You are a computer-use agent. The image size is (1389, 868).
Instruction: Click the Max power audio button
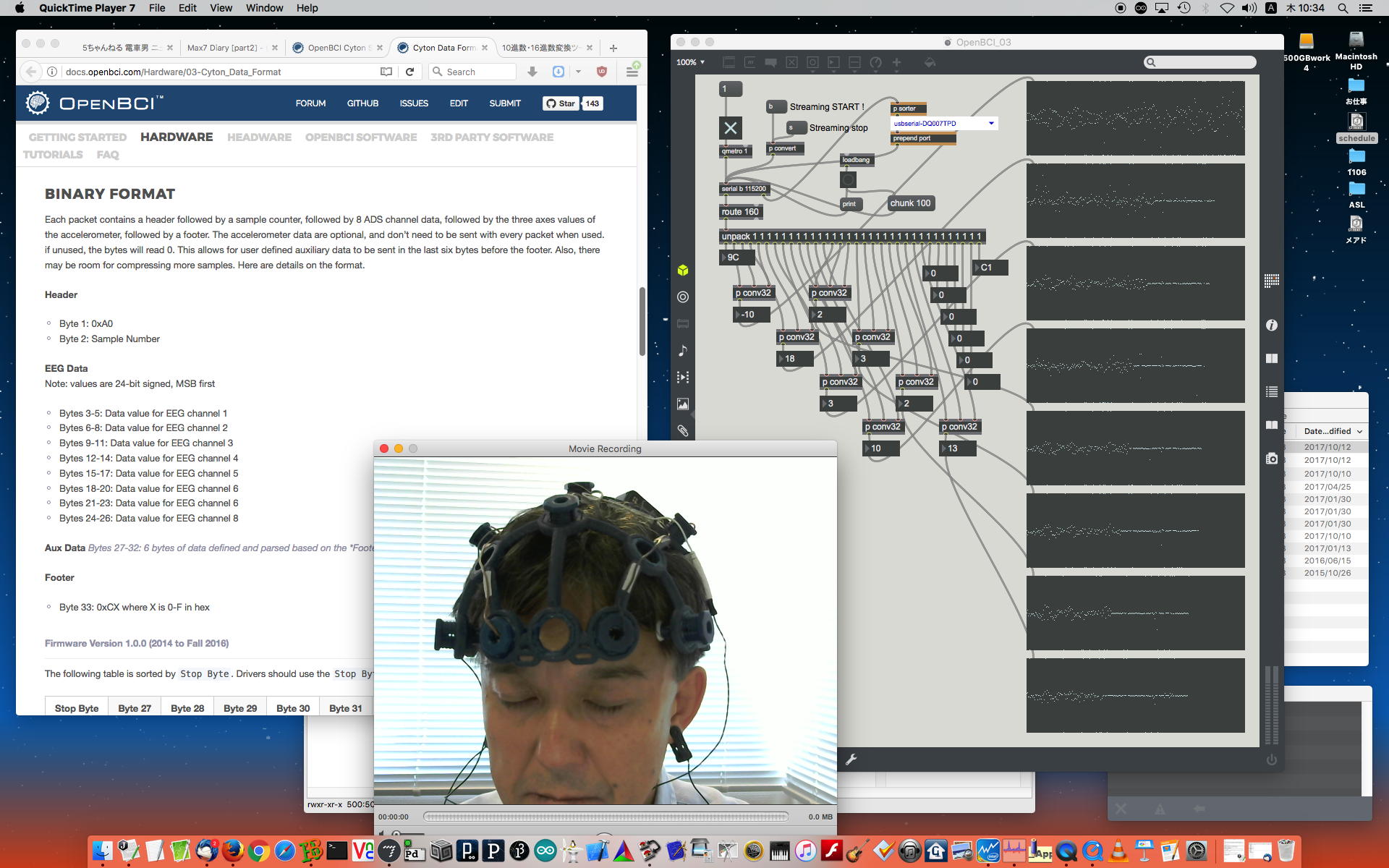1271,759
